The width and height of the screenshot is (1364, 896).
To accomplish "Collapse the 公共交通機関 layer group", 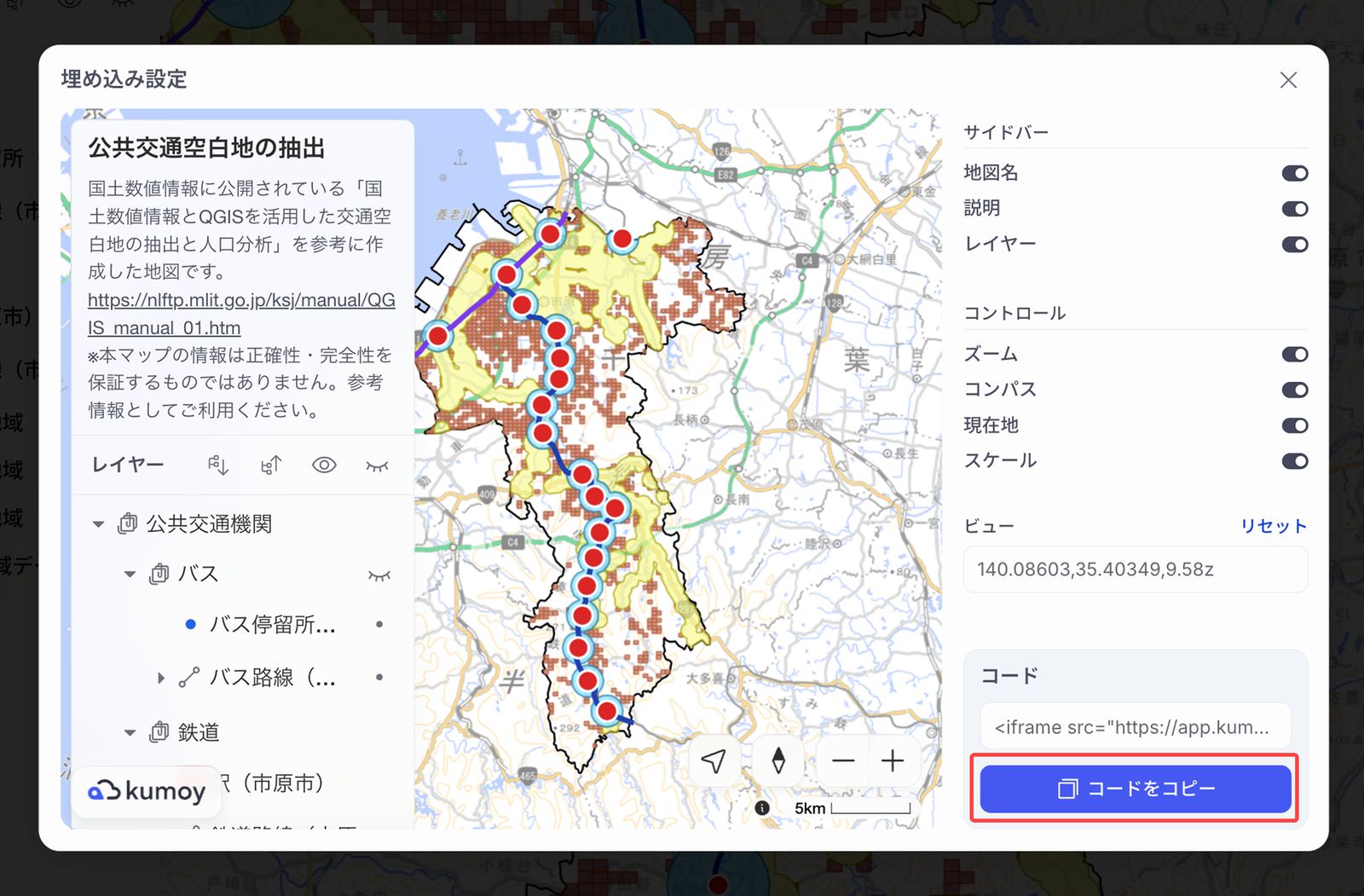I will pos(99,523).
